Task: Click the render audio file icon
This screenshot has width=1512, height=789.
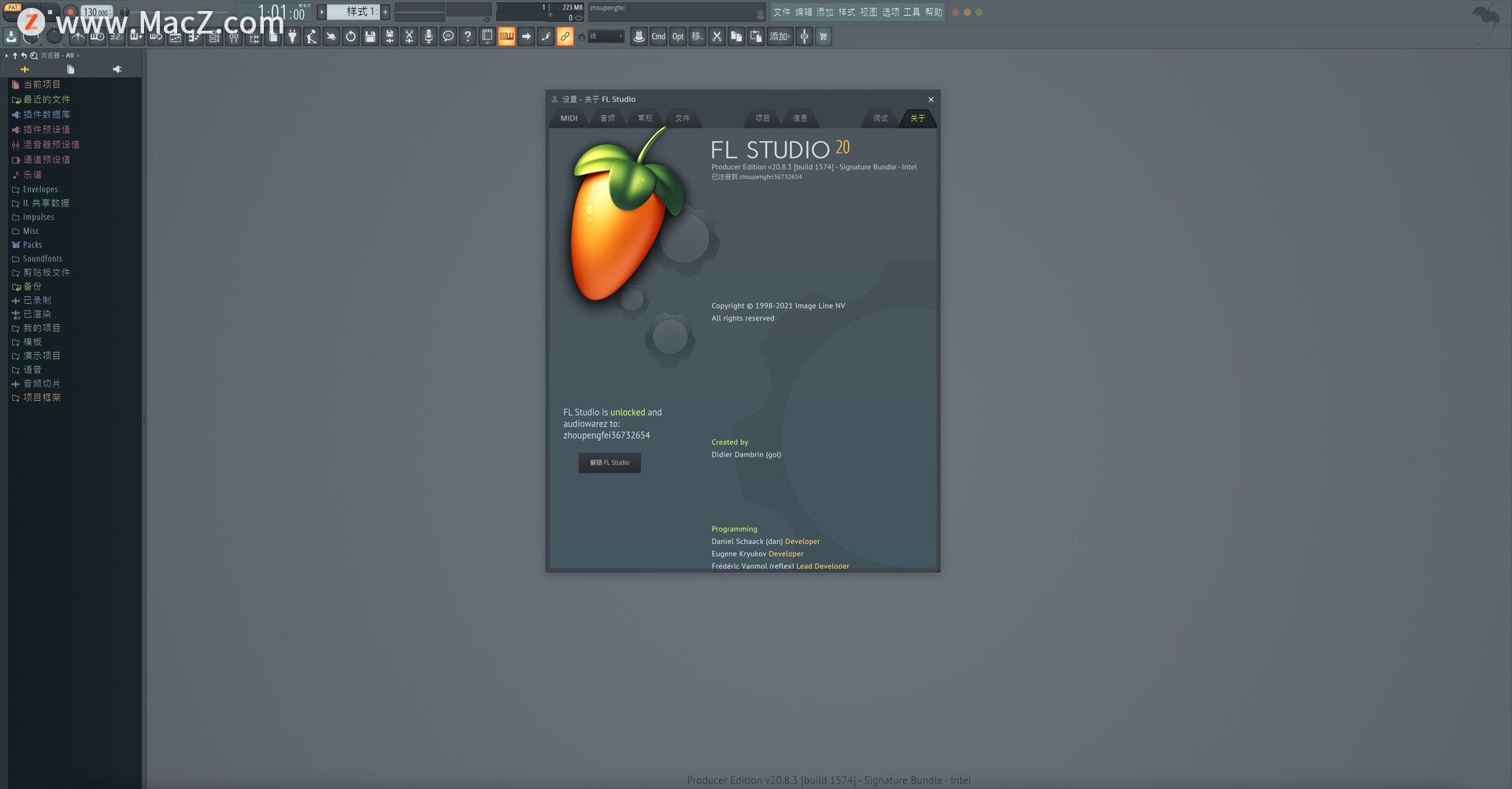Action: (x=389, y=36)
